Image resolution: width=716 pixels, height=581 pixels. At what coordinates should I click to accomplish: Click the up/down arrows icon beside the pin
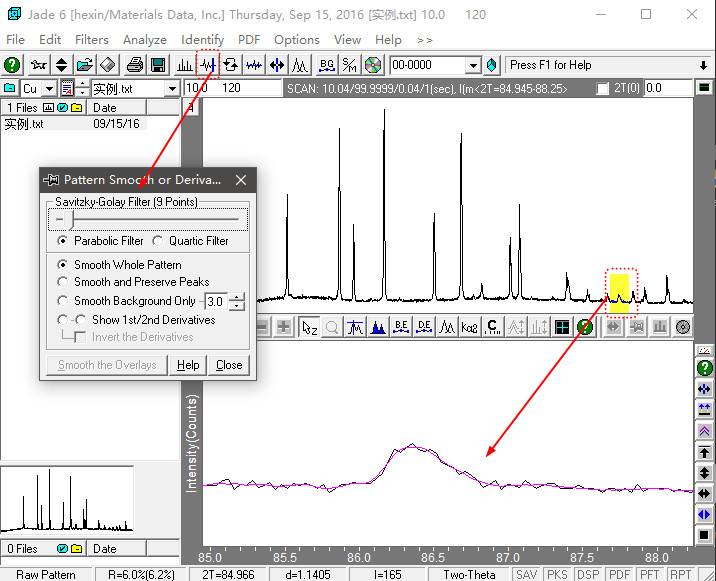pos(62,65)
